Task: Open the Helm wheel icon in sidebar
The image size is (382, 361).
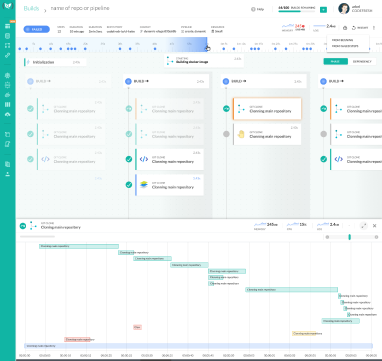Action: pos(7,75)
